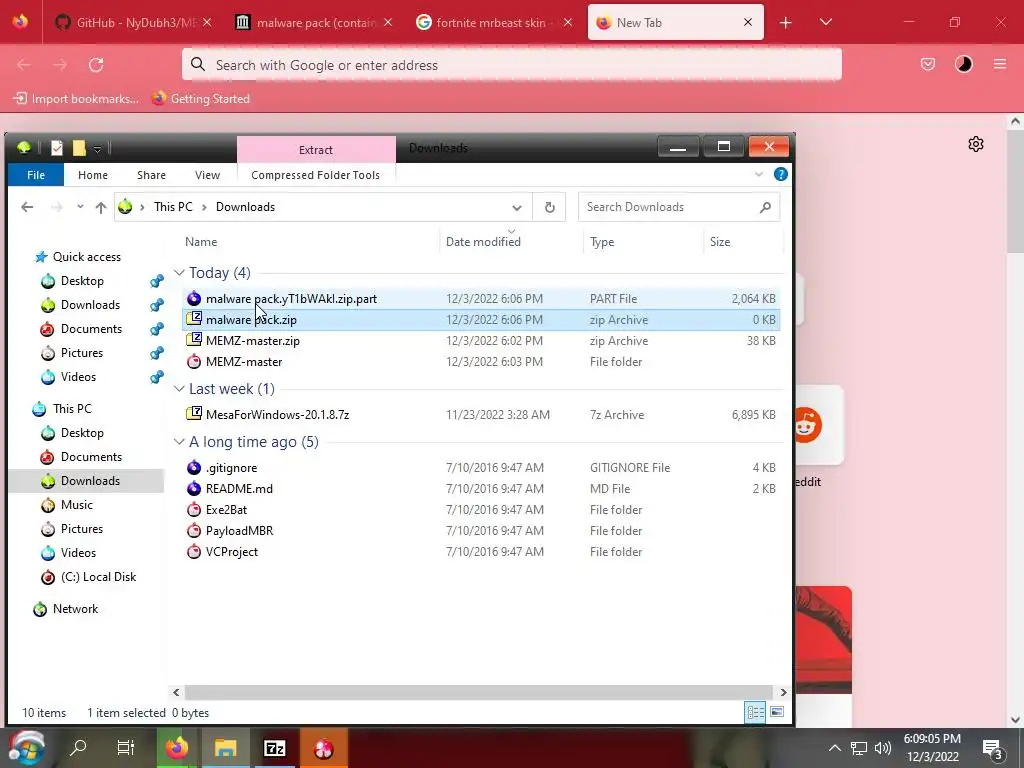Select the VCProject folder
This screenshot has height=768, width=1024.
(x=481, y=552)
